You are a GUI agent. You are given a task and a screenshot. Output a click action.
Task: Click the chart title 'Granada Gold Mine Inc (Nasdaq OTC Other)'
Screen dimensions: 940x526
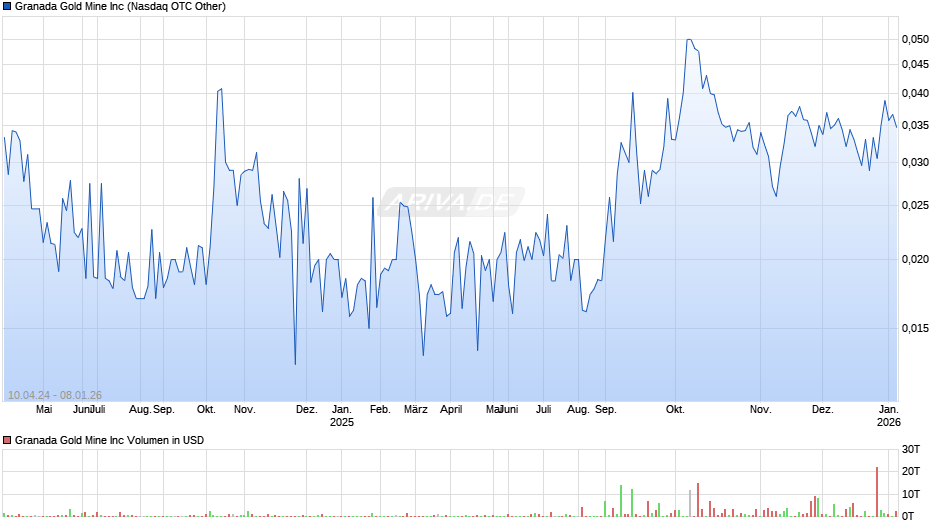tap(120, 7)
